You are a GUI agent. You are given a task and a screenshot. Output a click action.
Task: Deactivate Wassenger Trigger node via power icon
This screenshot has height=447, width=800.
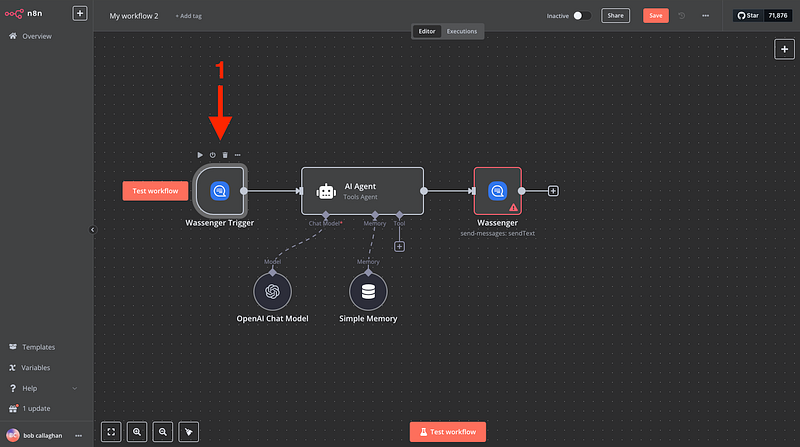click(212, 155)
